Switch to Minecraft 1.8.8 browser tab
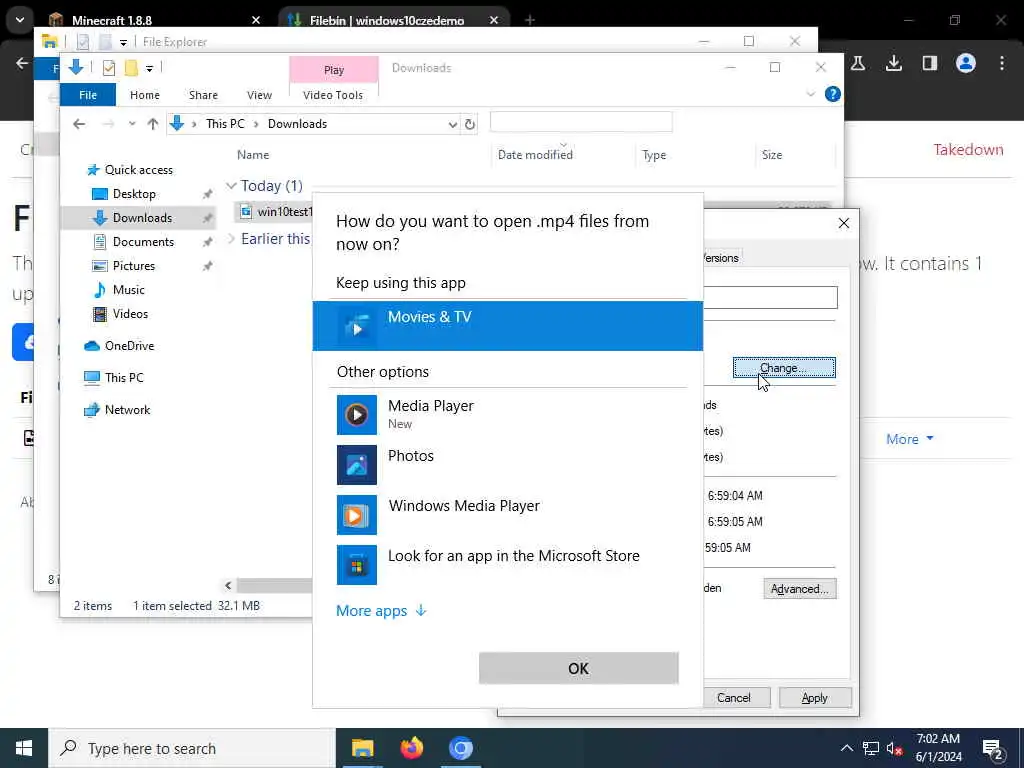This screenshot has width=1024, height=768. pos(153,20)
